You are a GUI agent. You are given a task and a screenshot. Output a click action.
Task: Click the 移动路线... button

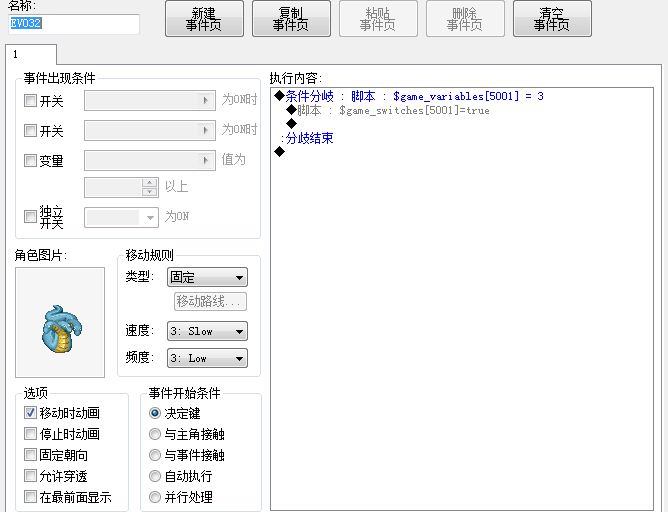click(210, 302)
